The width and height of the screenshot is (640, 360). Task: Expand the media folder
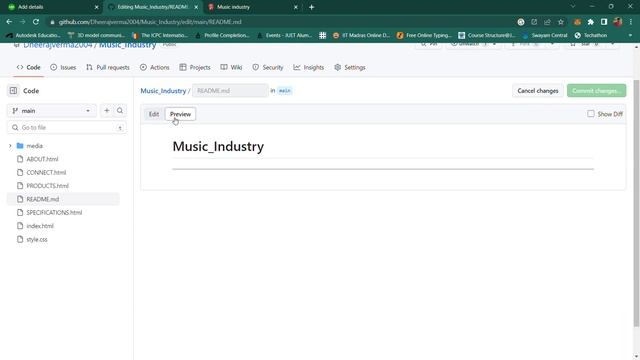point(10,146)
